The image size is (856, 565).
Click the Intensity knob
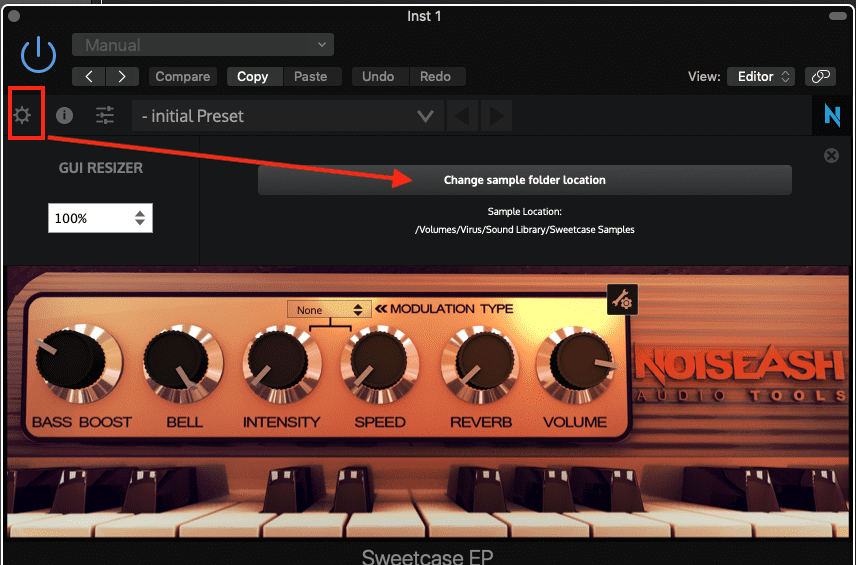pyautogui.click(x=282, y=364)
